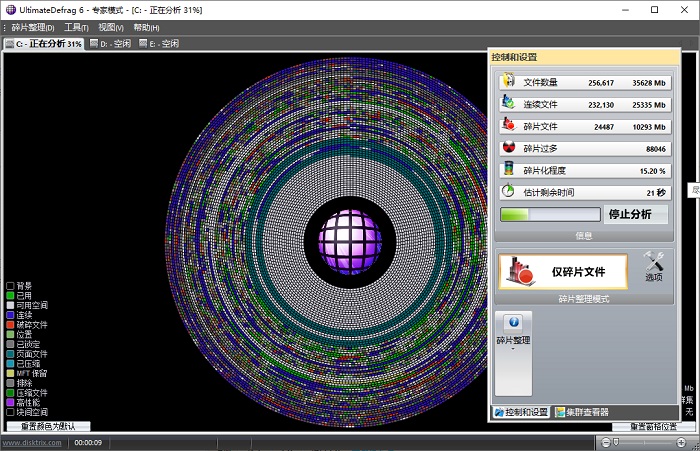Click the 256,617 file count value

pos(601,83)
